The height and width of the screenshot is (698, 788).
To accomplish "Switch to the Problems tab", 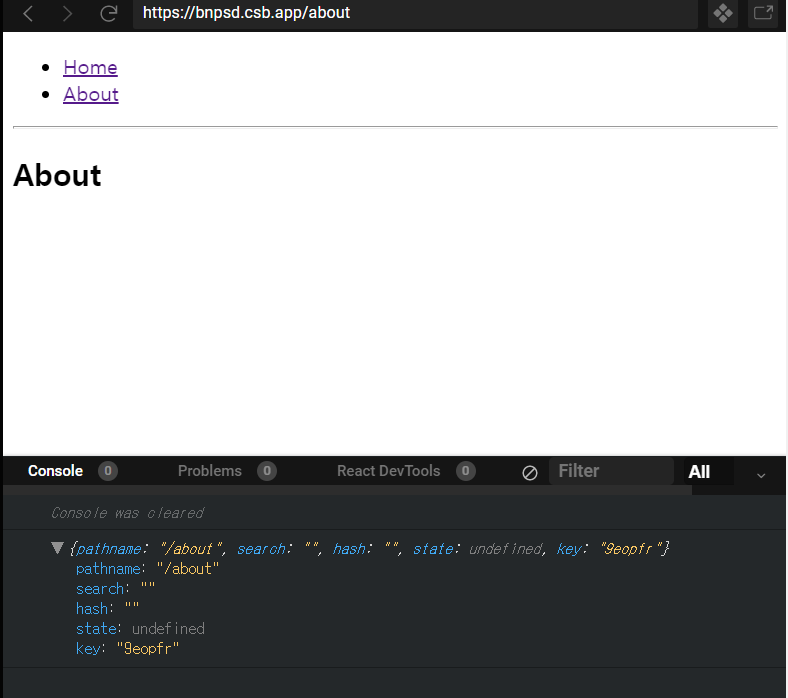I will point(210,471).
